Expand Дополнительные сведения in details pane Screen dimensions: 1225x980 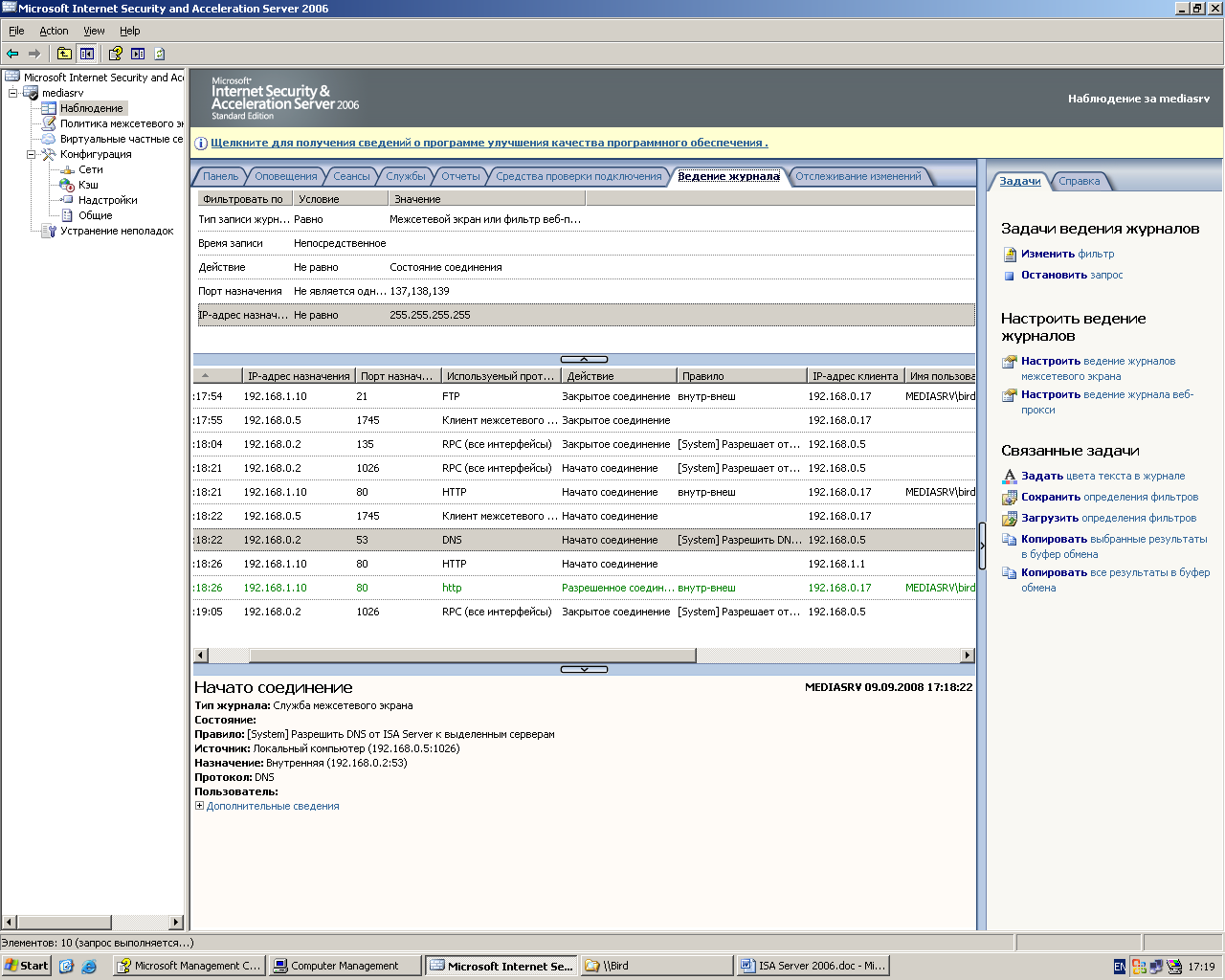tap(199, 806)
